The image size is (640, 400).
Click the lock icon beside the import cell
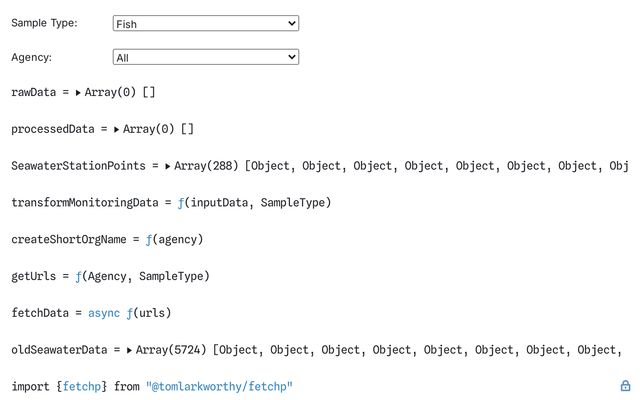coord(625,386)
